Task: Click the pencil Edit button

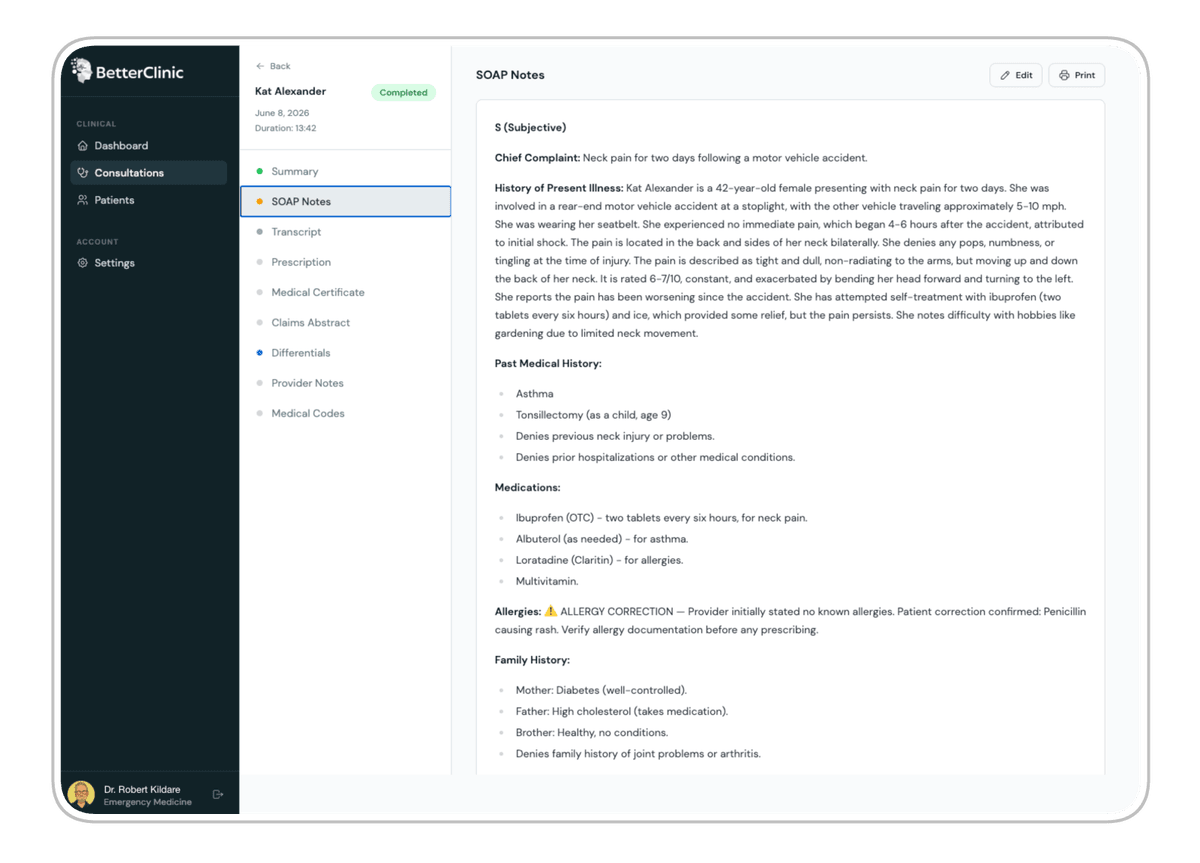Action: click(x=1016, y=75)
